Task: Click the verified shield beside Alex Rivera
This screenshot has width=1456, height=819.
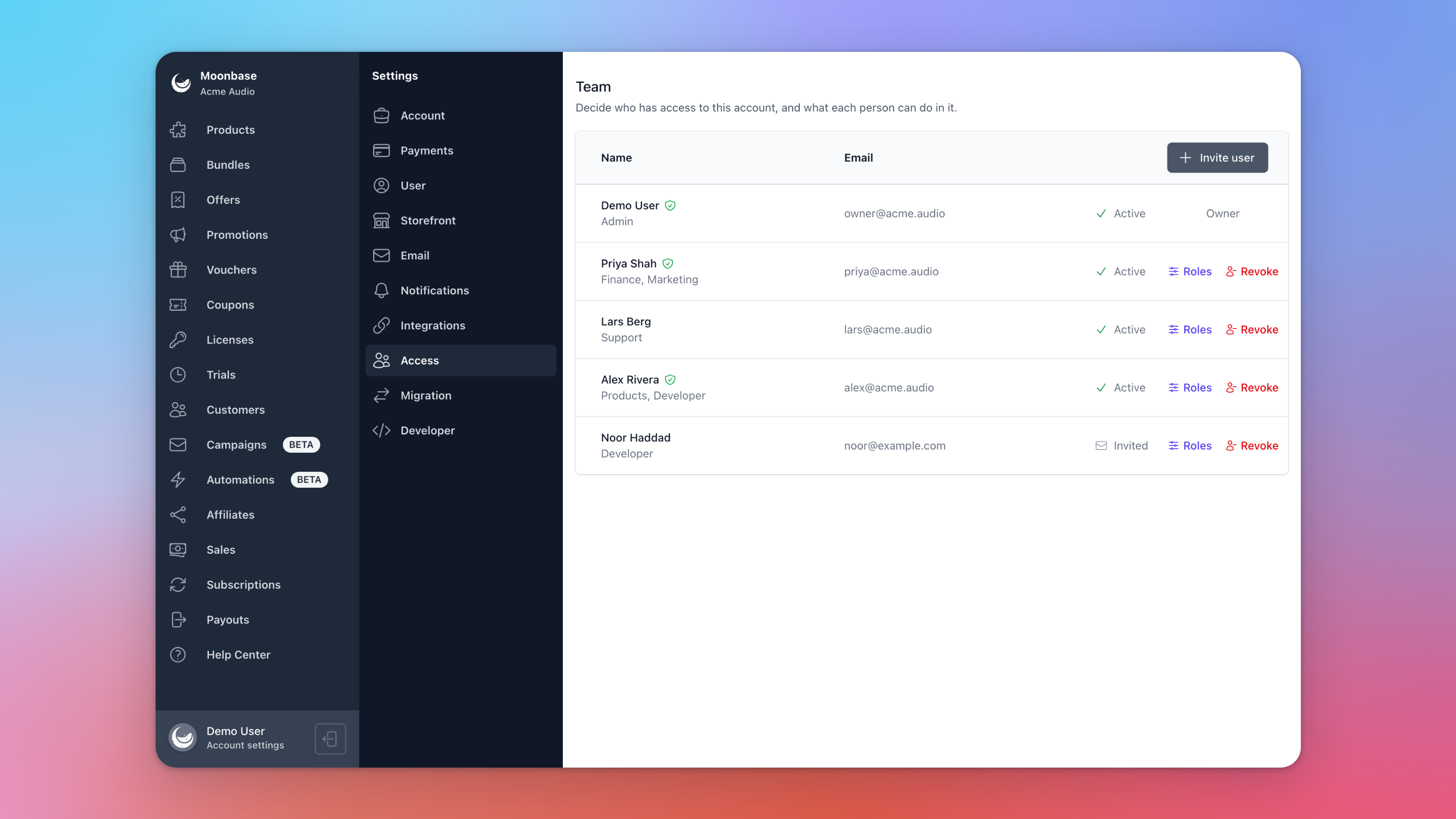Action: point(670,380)
